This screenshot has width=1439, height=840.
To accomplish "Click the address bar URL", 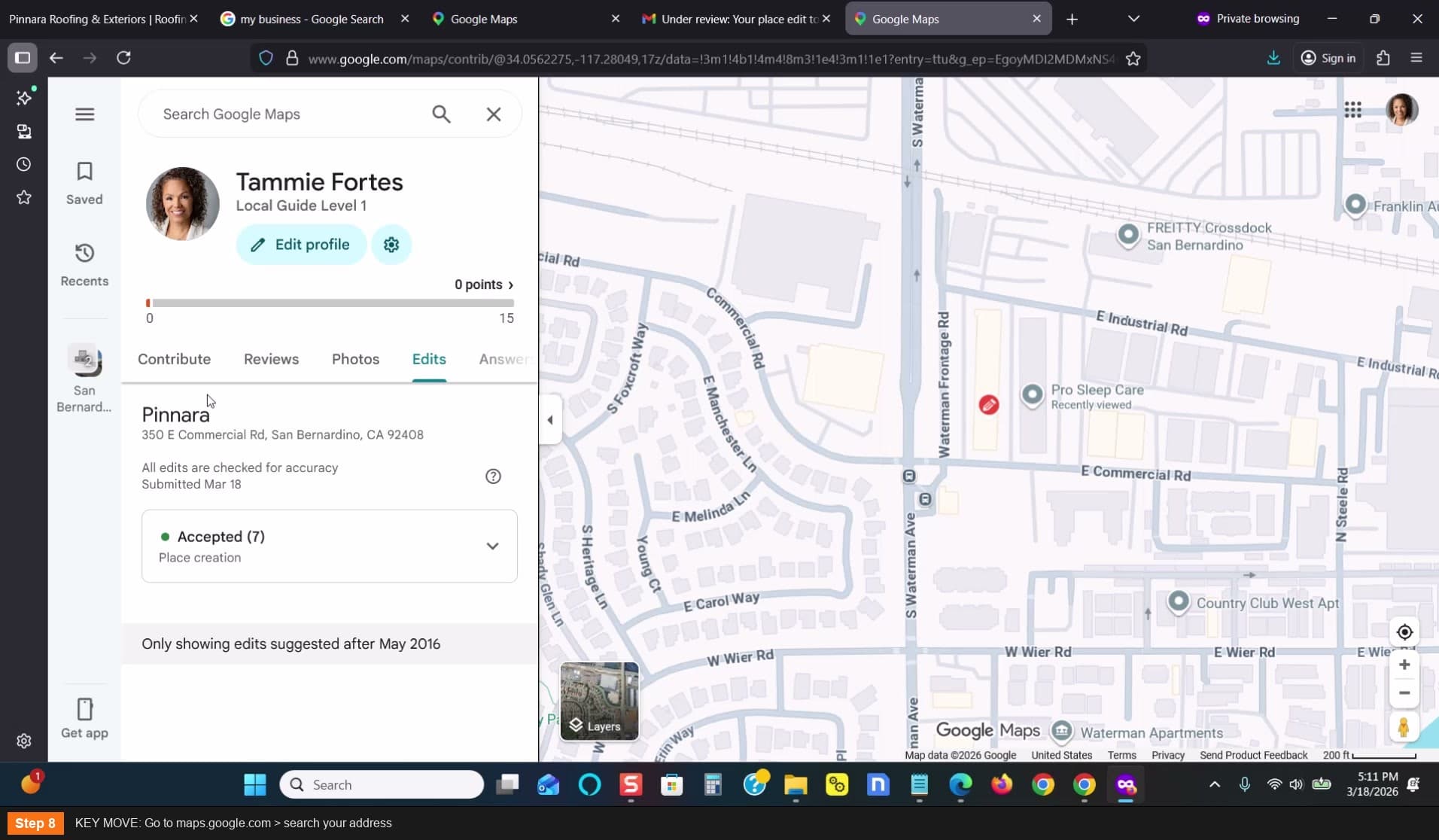I will click(710, 59).
